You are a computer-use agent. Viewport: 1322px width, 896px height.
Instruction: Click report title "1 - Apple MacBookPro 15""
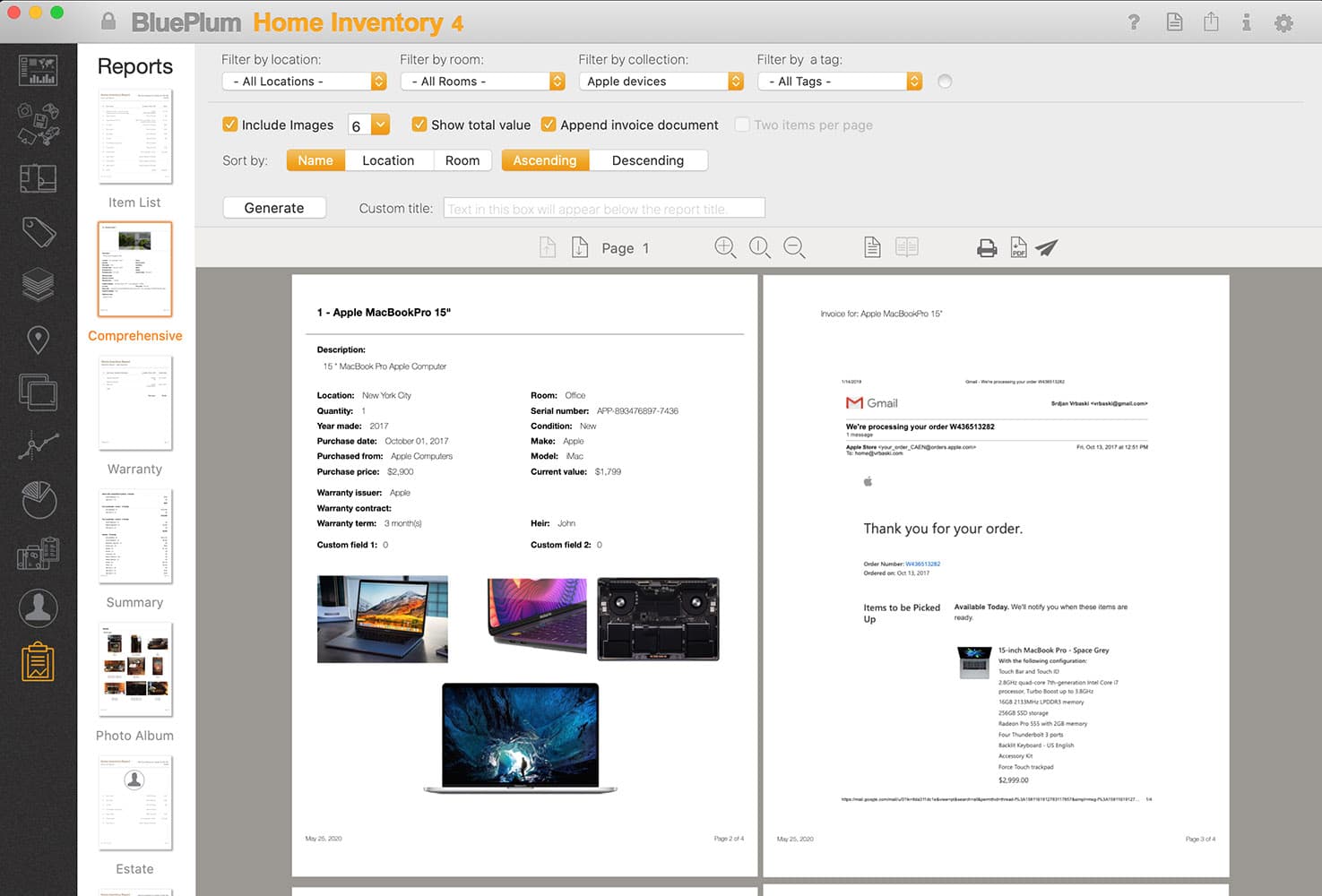[384, 313]
